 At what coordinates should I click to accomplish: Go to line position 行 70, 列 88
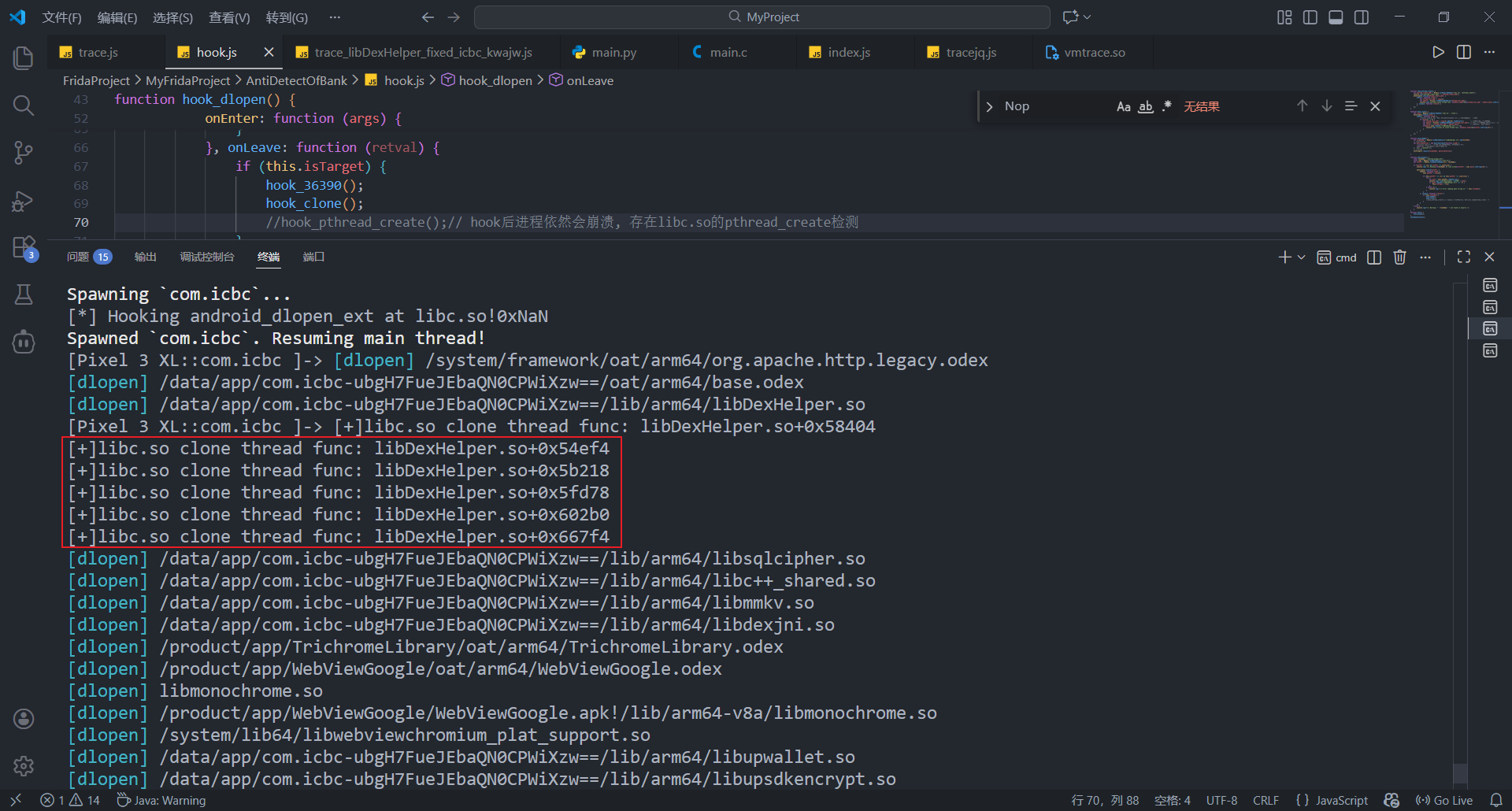(x=1104, y=800)
